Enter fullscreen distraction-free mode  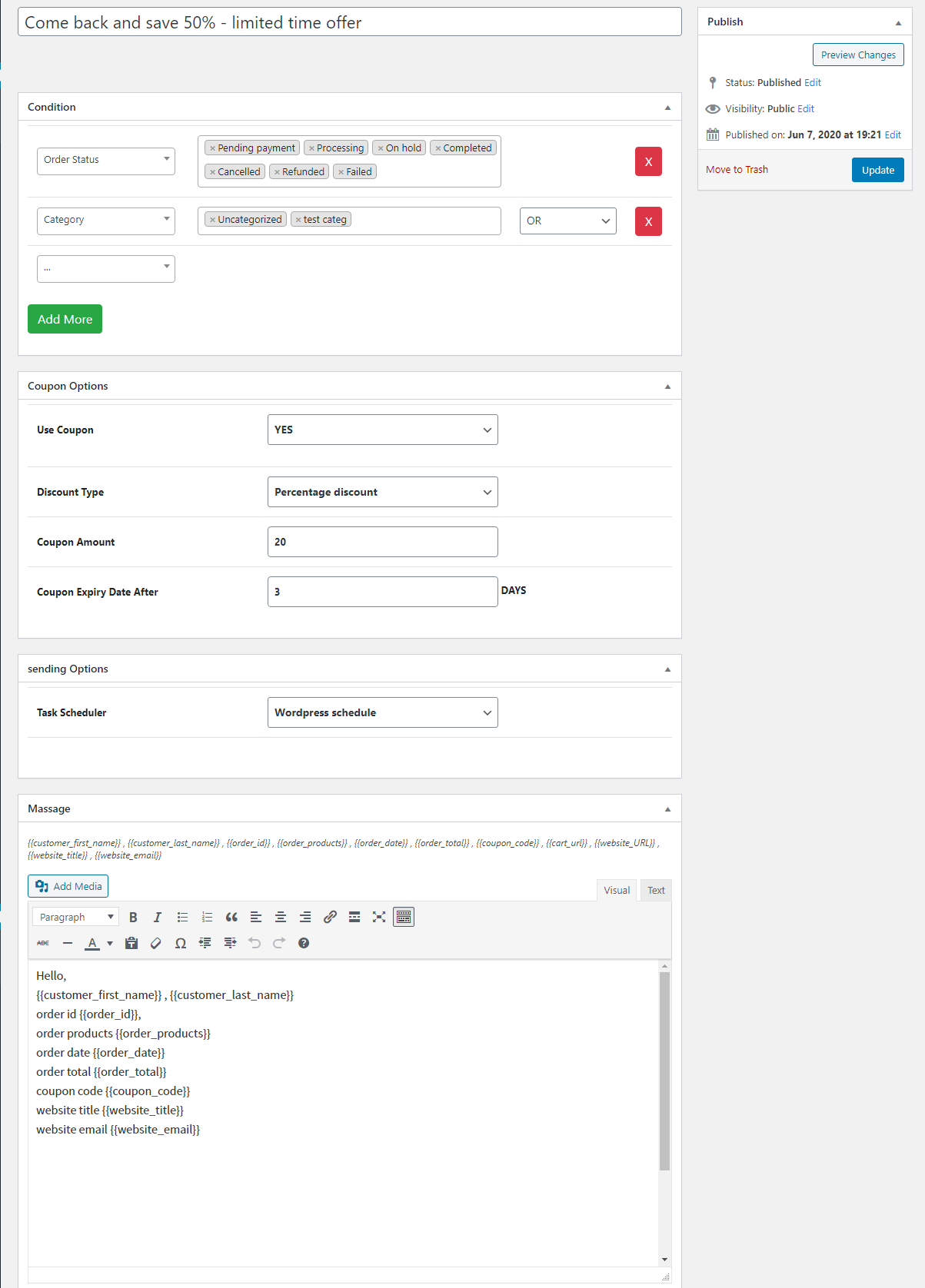(379, 917)
